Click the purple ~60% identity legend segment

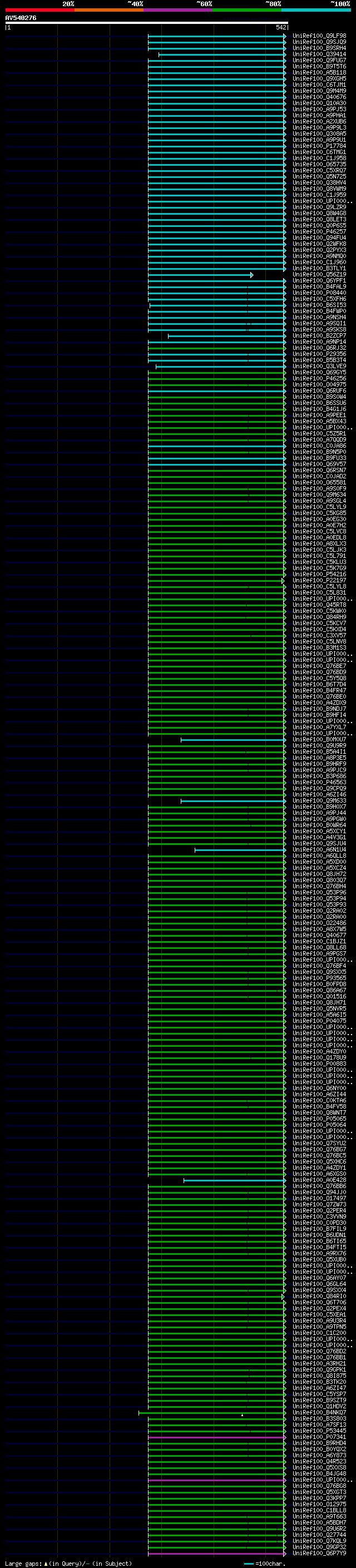coord(177,10)
